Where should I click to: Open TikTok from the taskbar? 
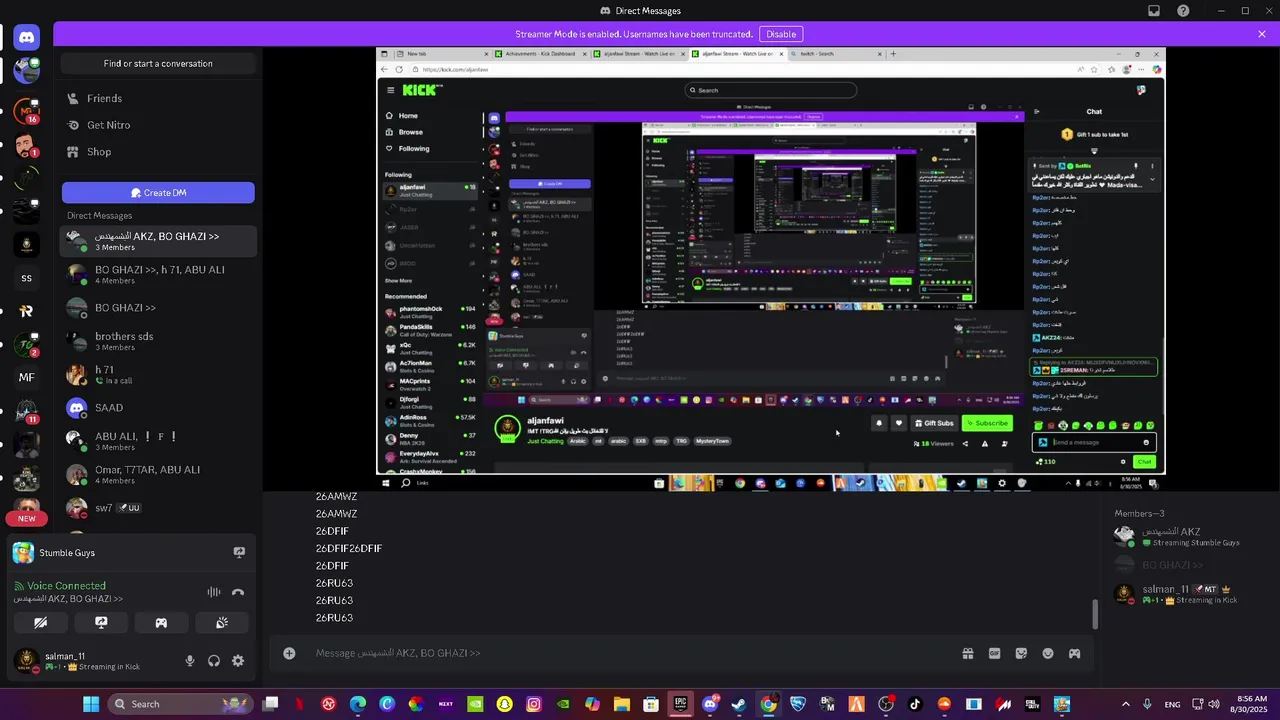point(915,704)
